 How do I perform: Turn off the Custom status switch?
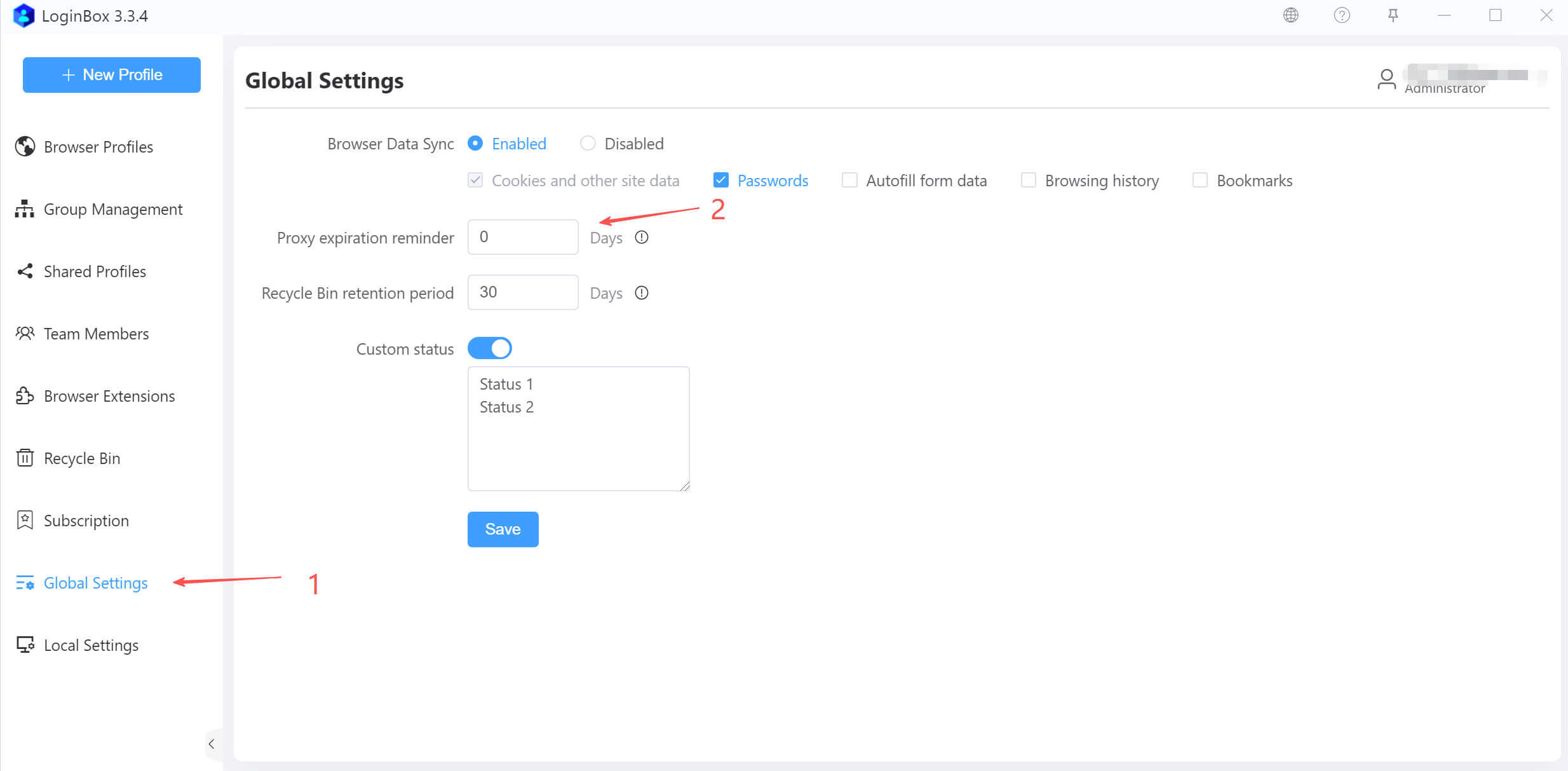[x=490, y=348]
